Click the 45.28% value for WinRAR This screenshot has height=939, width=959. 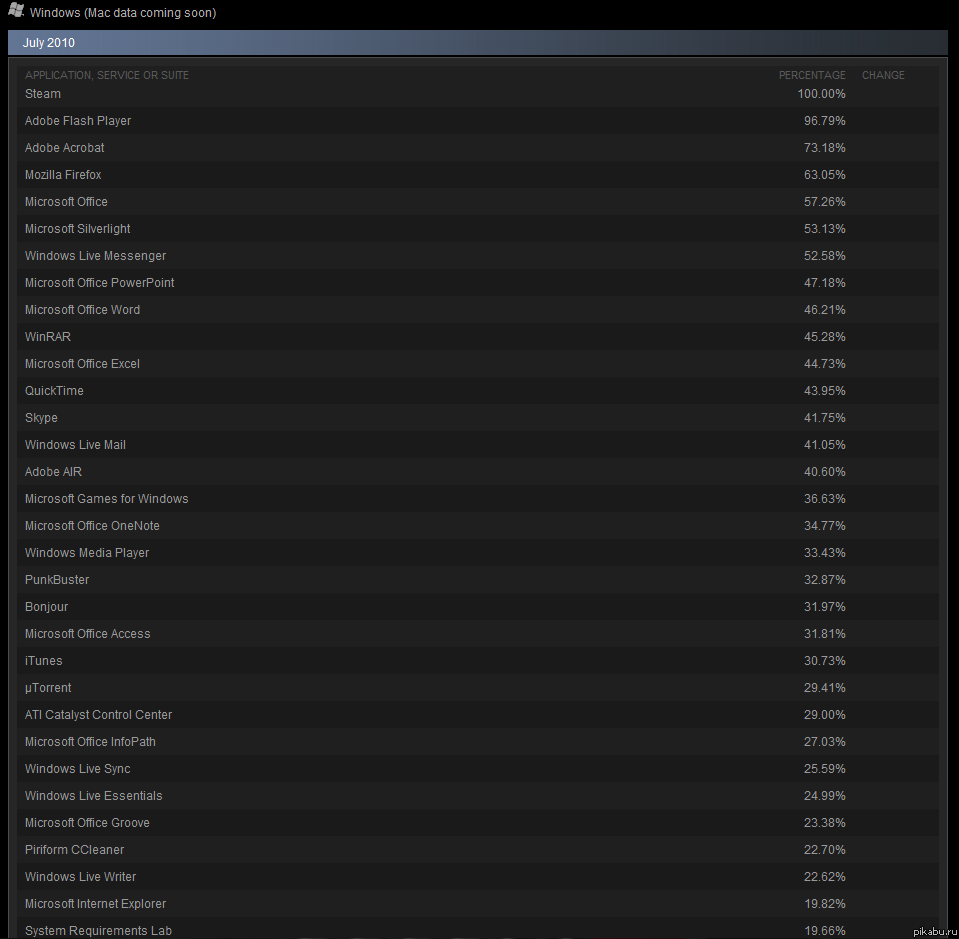click(x=824, y=336)
